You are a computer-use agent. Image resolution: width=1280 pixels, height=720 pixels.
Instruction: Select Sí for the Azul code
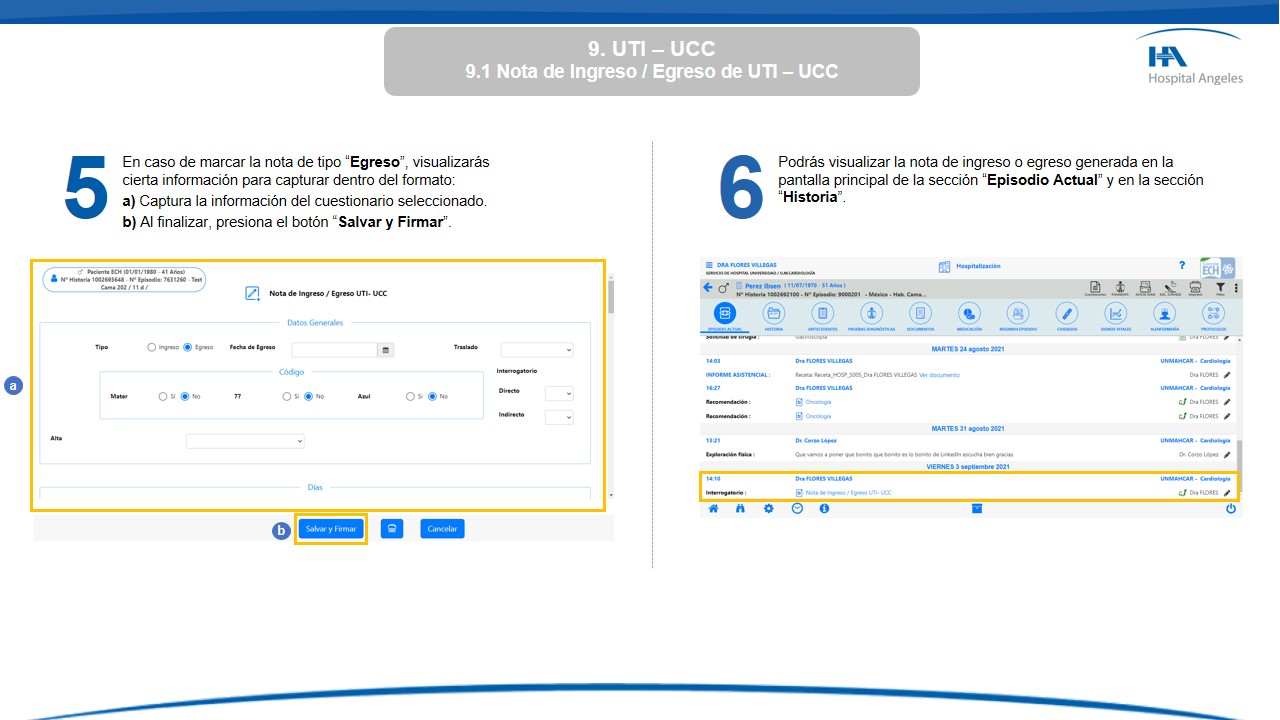[410, 397]
